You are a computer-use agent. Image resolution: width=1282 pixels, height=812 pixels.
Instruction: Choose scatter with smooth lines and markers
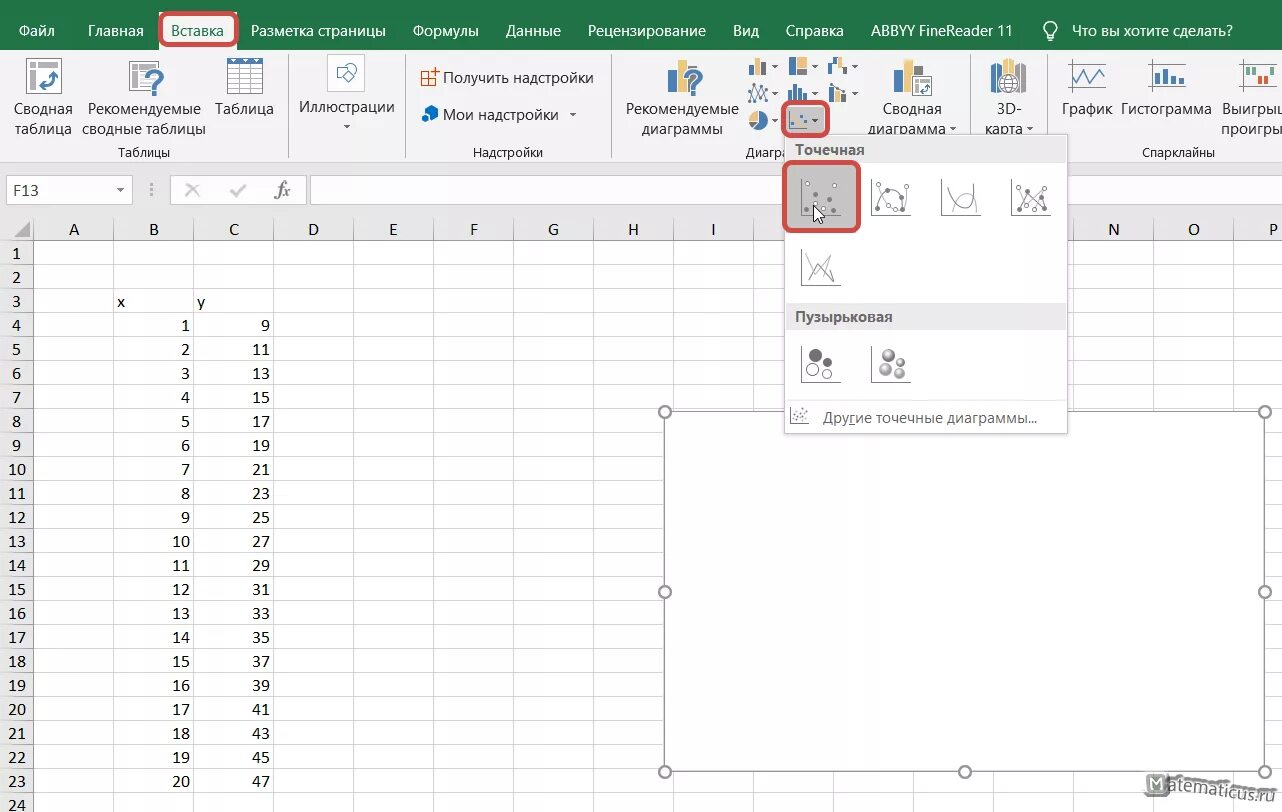[x=890, y=196]
